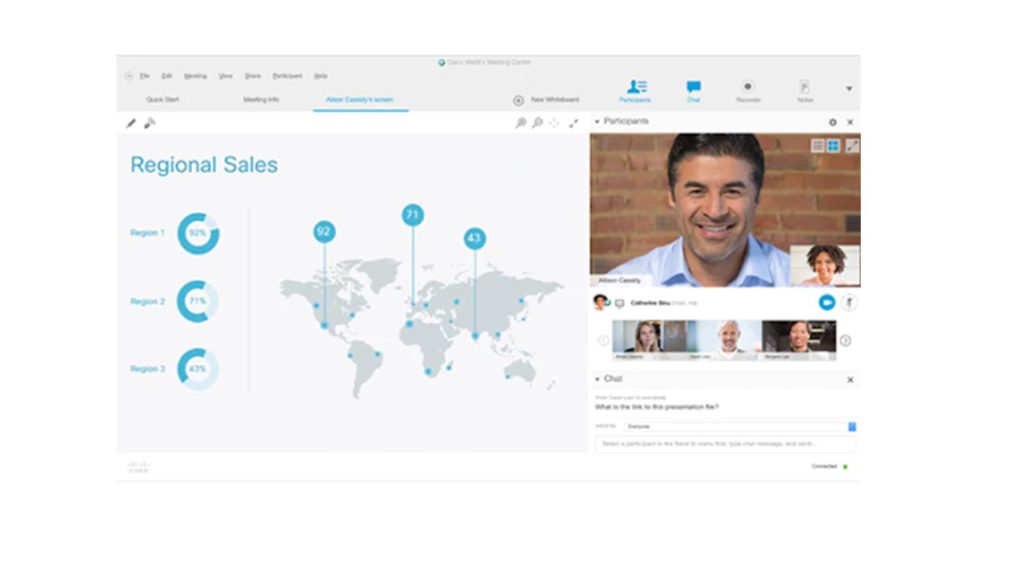Switch to the Quick Start tab

[163, 100]
